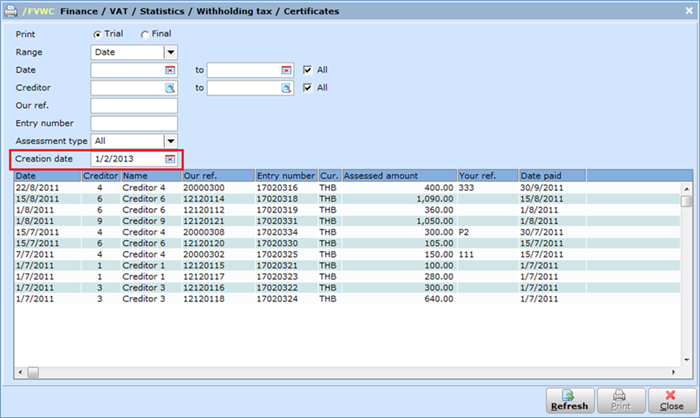Click the Entry number input field
The height and width of the screenshot is (418, 700).
click(x=134, y=123)
